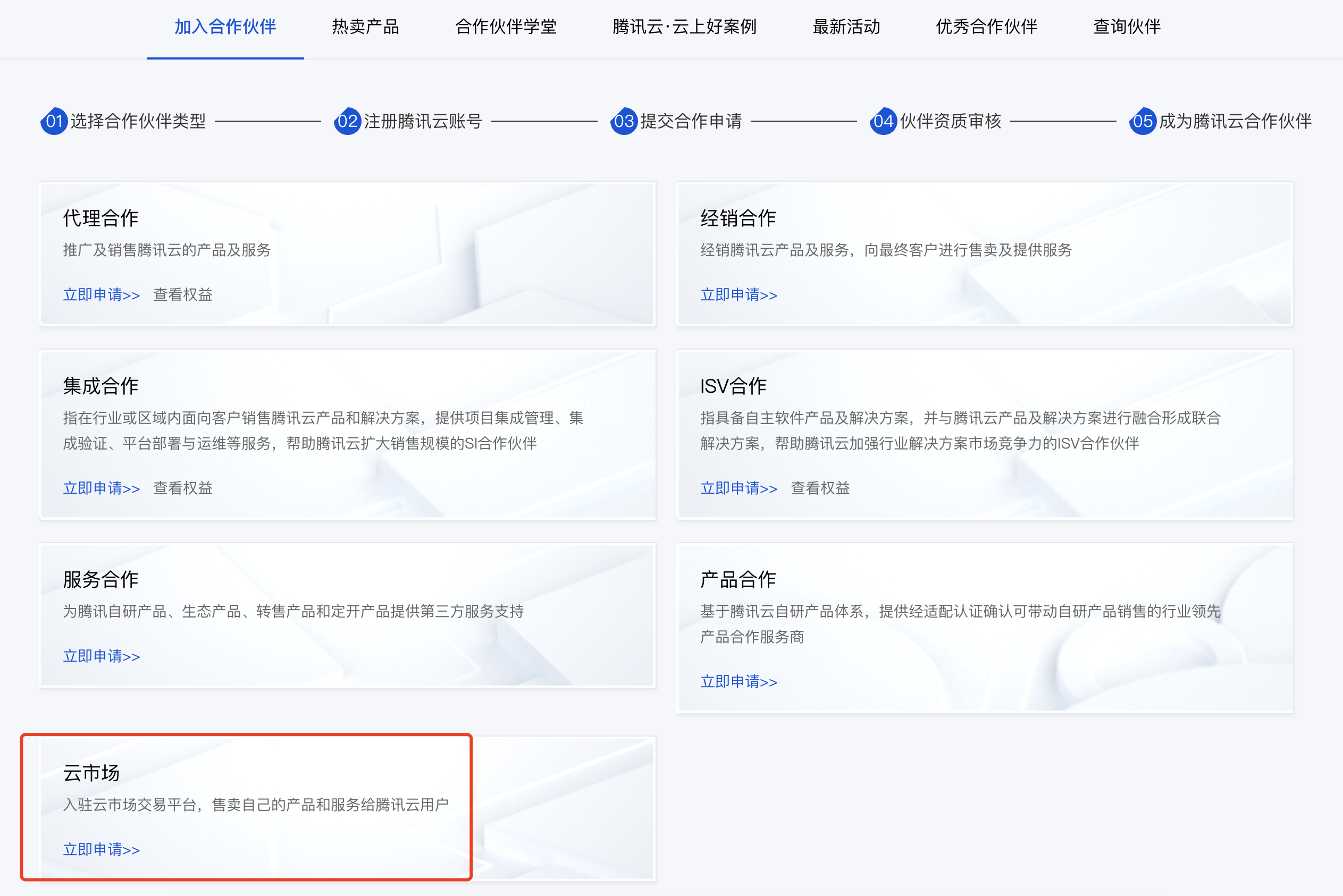Select the 代理合作 card title
The image size is (1343, 896).
[100, 218]
